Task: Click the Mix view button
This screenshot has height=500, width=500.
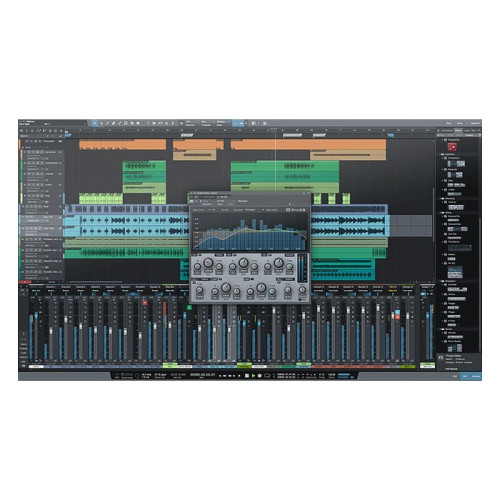Action: (x=465, y=376)
